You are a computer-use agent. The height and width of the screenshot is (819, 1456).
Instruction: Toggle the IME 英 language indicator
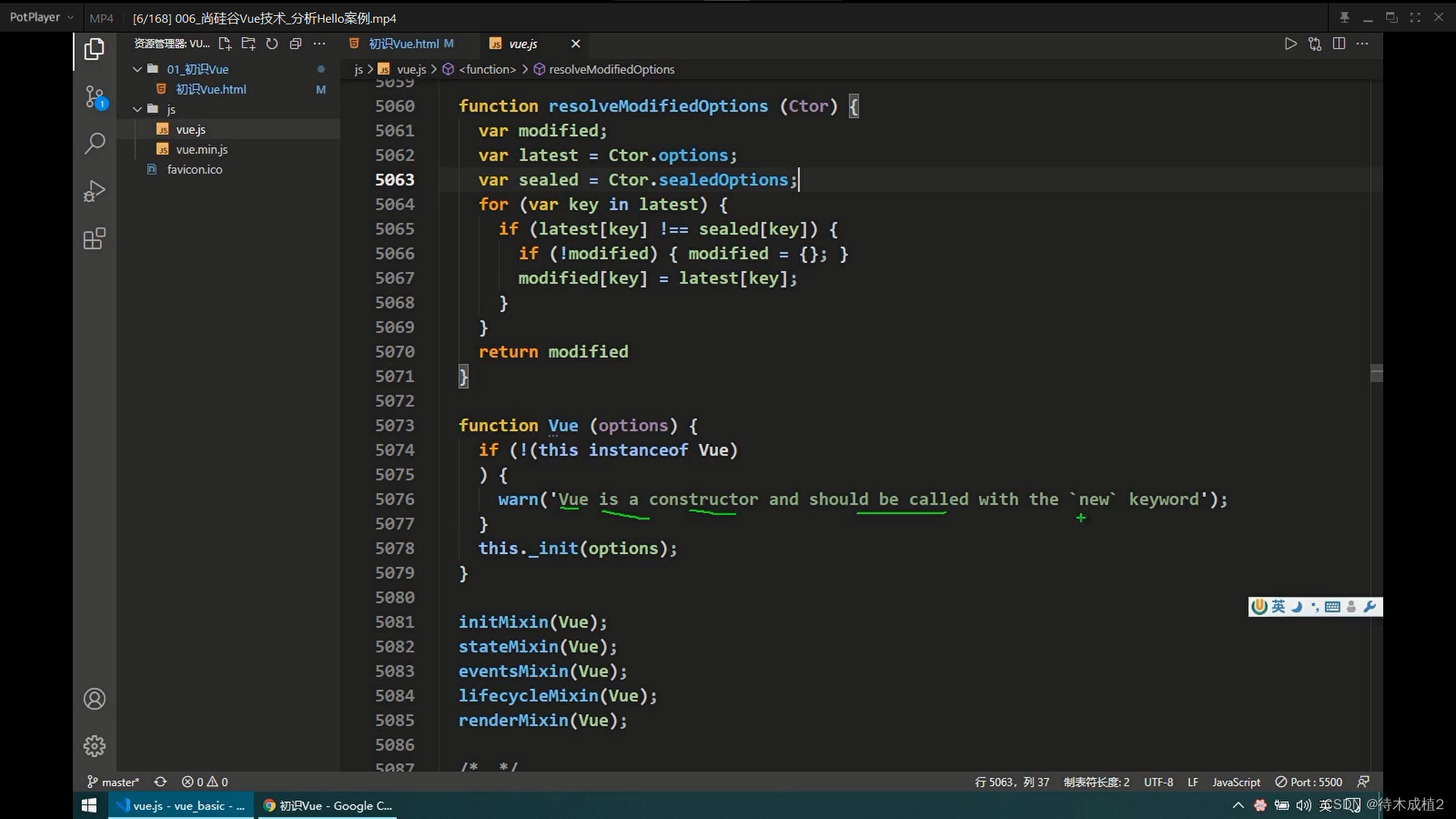(x=1326, y=805)
